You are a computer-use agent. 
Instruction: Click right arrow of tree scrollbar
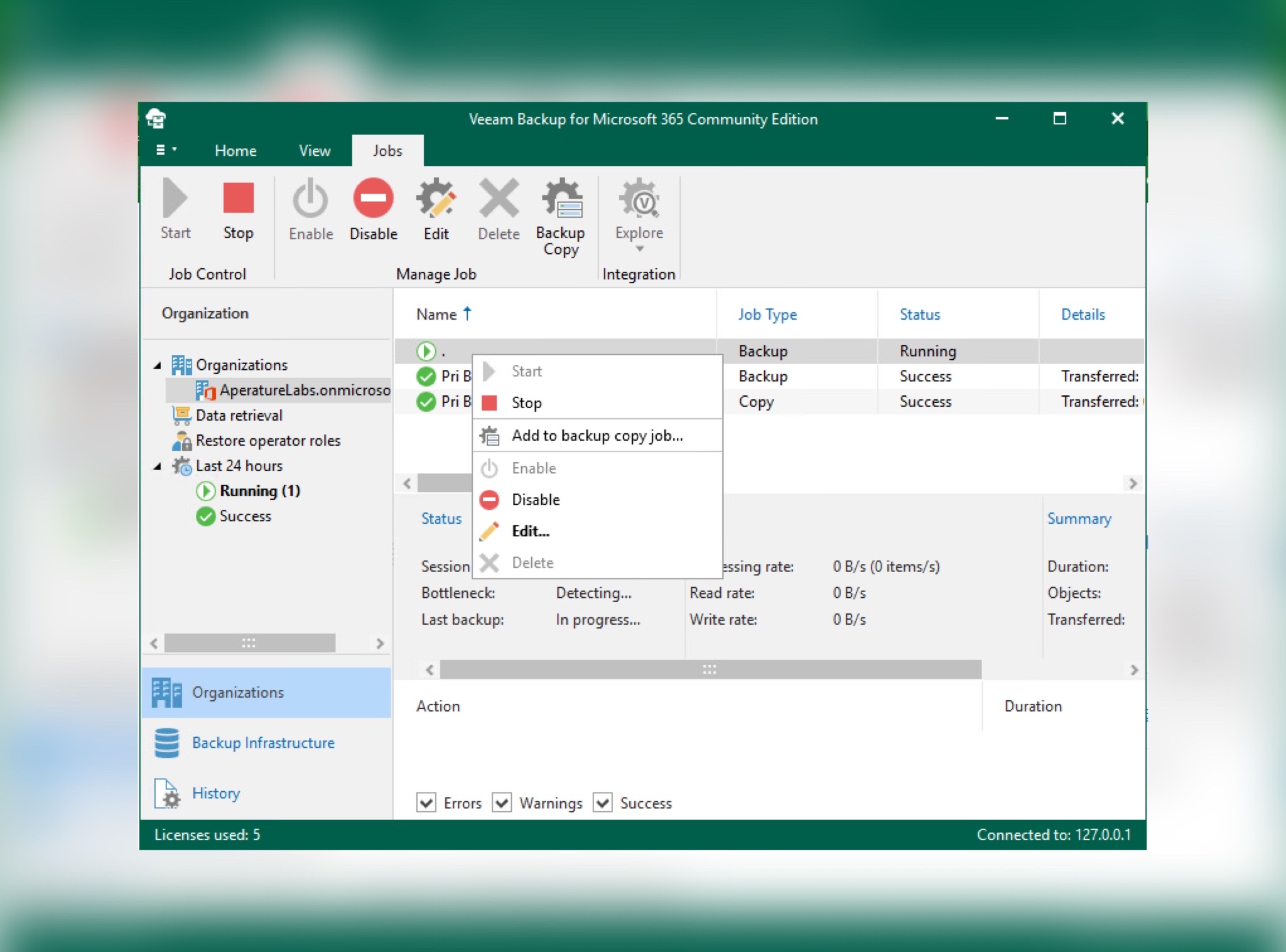pos(380,643)
